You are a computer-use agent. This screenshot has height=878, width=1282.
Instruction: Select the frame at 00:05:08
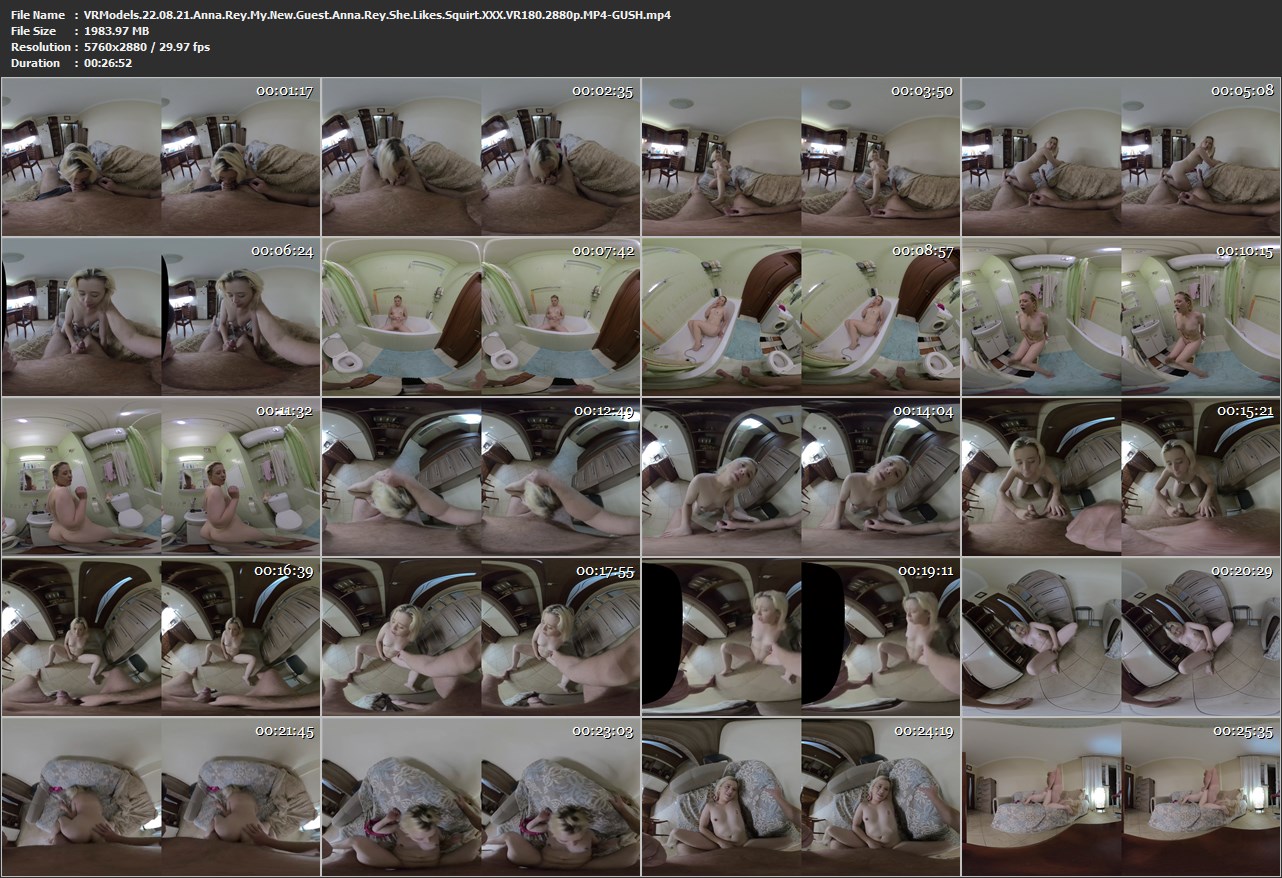point(1121,157)
